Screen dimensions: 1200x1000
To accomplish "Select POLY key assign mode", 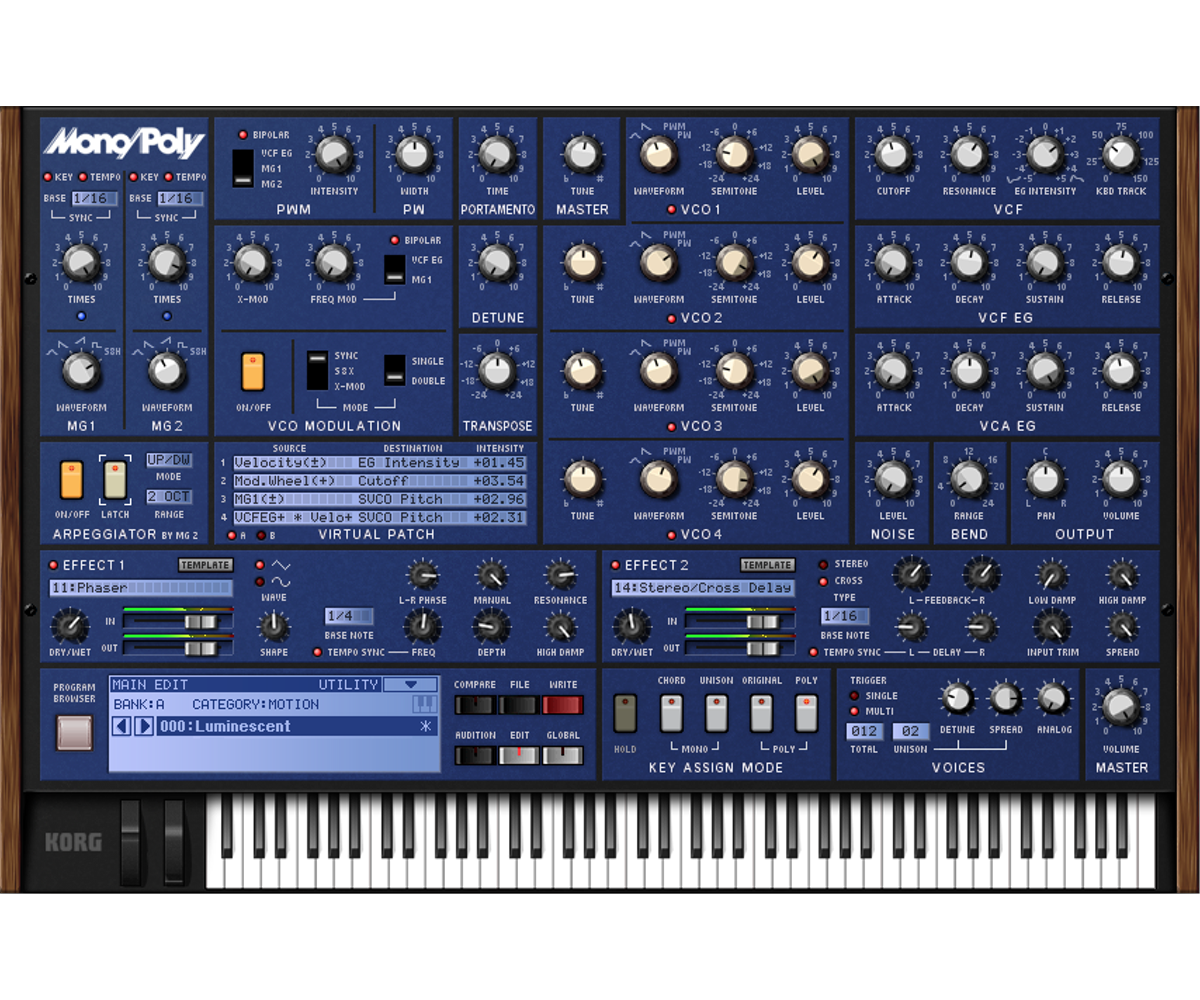I will point(806,713).
